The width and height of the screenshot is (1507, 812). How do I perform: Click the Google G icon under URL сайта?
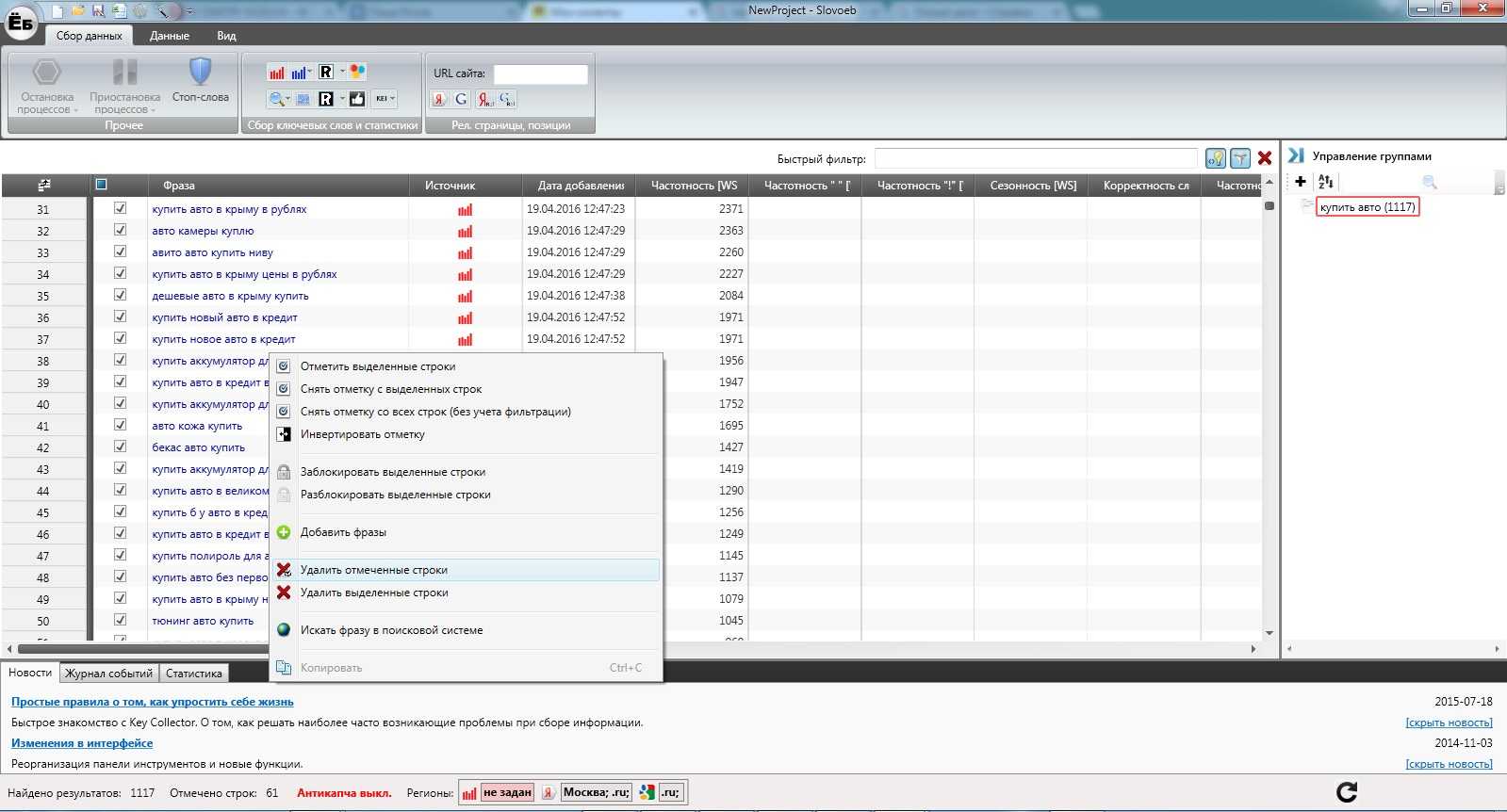coord(461,99)
